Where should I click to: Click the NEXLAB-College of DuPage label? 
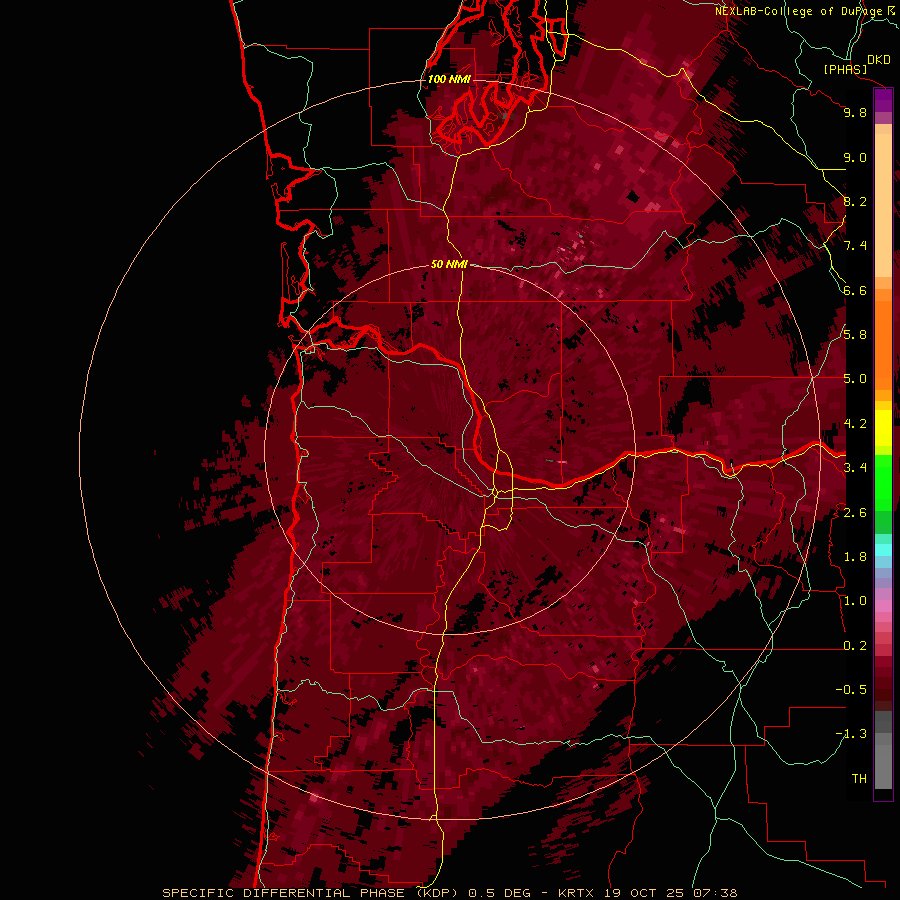coord(798,11)
